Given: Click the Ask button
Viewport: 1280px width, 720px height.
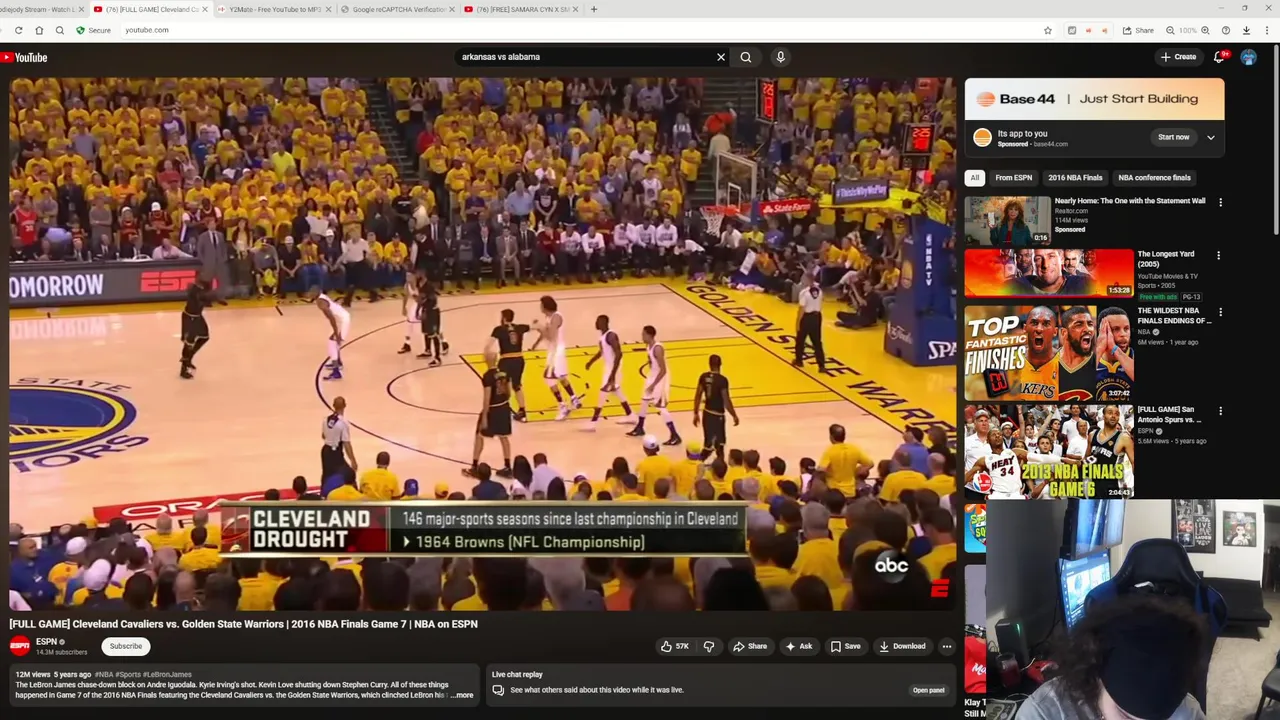Looking at the screenshot, I should pos(799,646).
